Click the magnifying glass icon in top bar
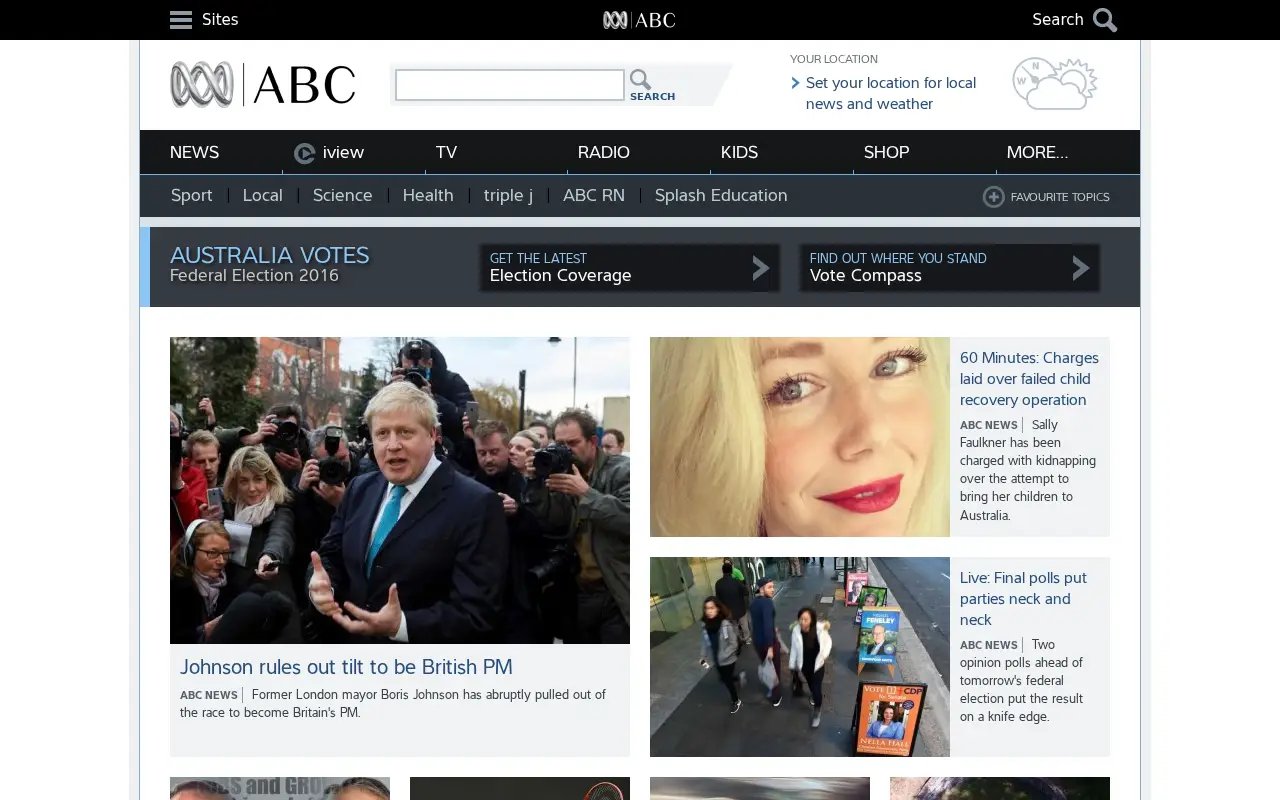1280x800 pixels. coord(1105,20)
